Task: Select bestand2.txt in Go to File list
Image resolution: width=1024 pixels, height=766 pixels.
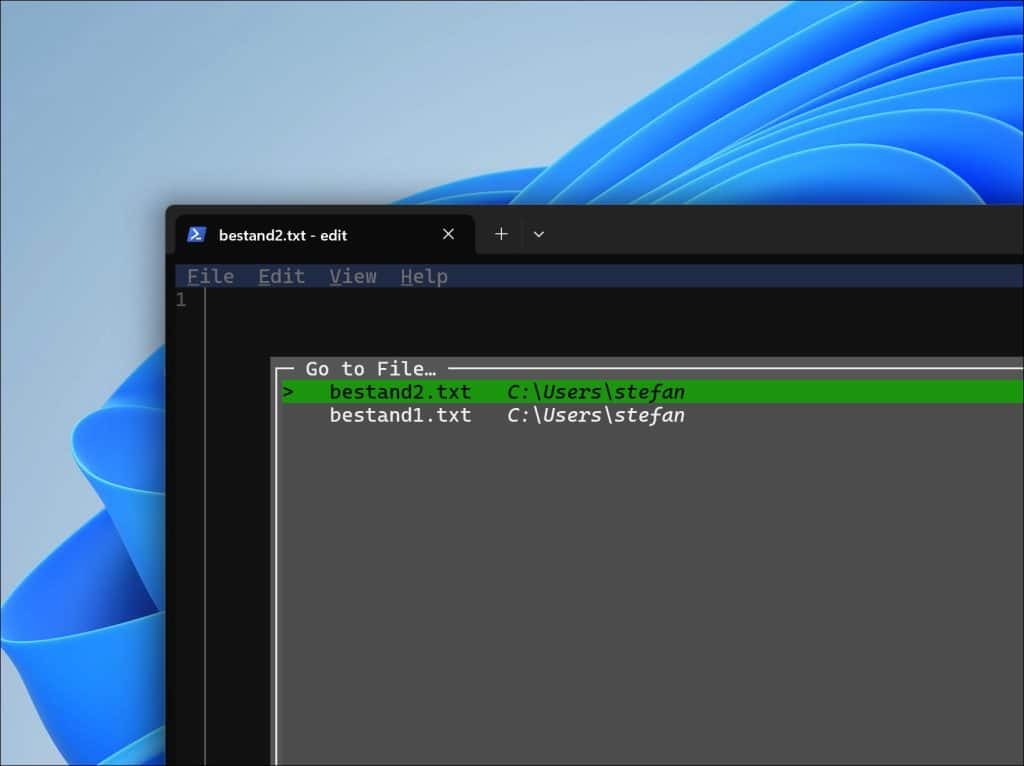Action: click(652, 392)
